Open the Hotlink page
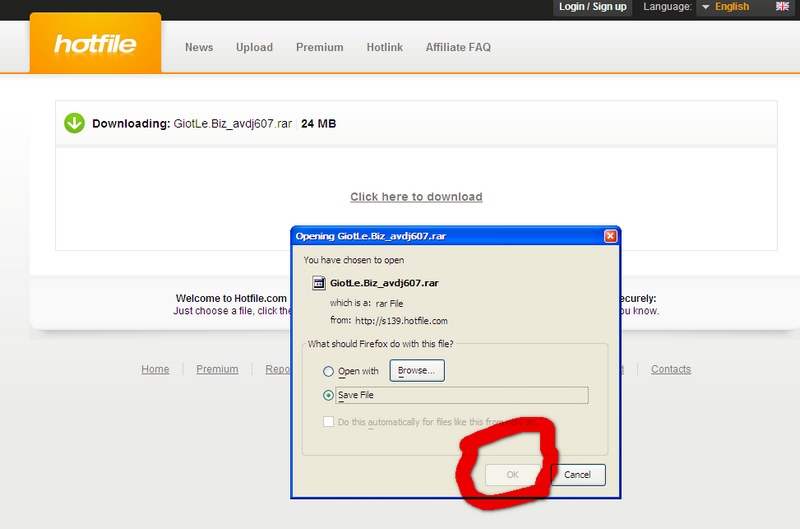 pos(385,47)
